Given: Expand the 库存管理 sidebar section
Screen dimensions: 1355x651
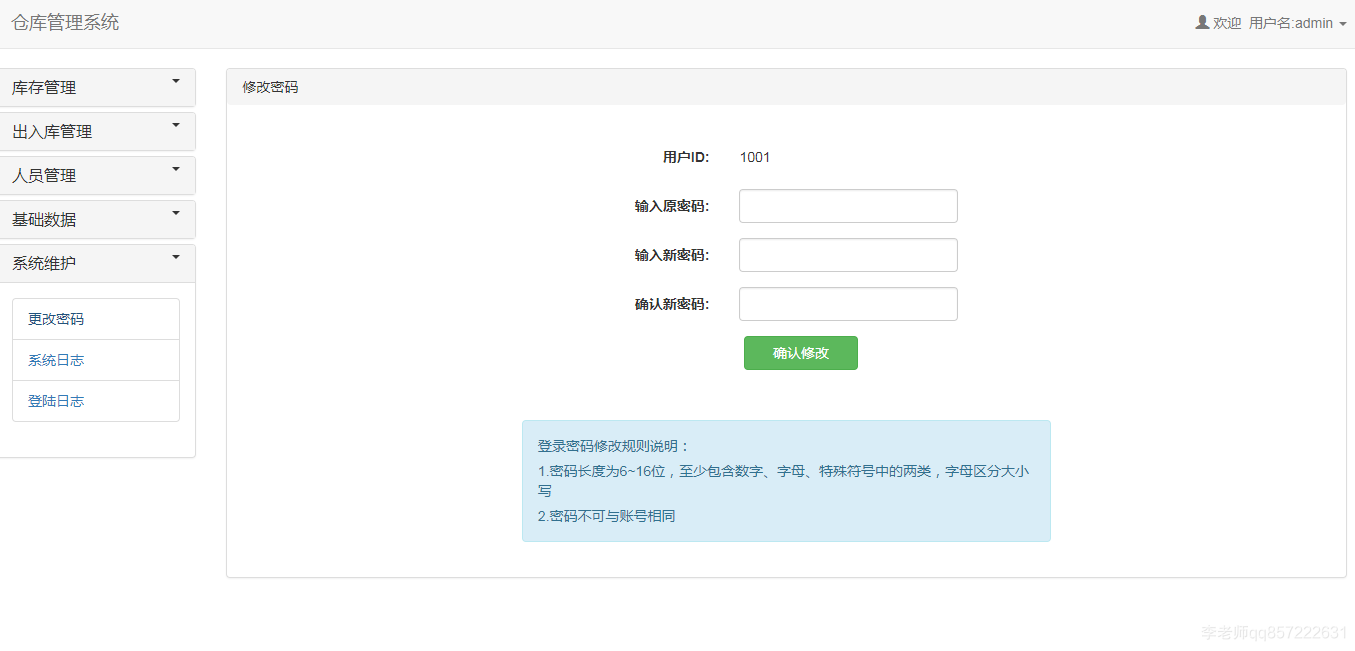Looking at the screenshot, I should 97,87.
